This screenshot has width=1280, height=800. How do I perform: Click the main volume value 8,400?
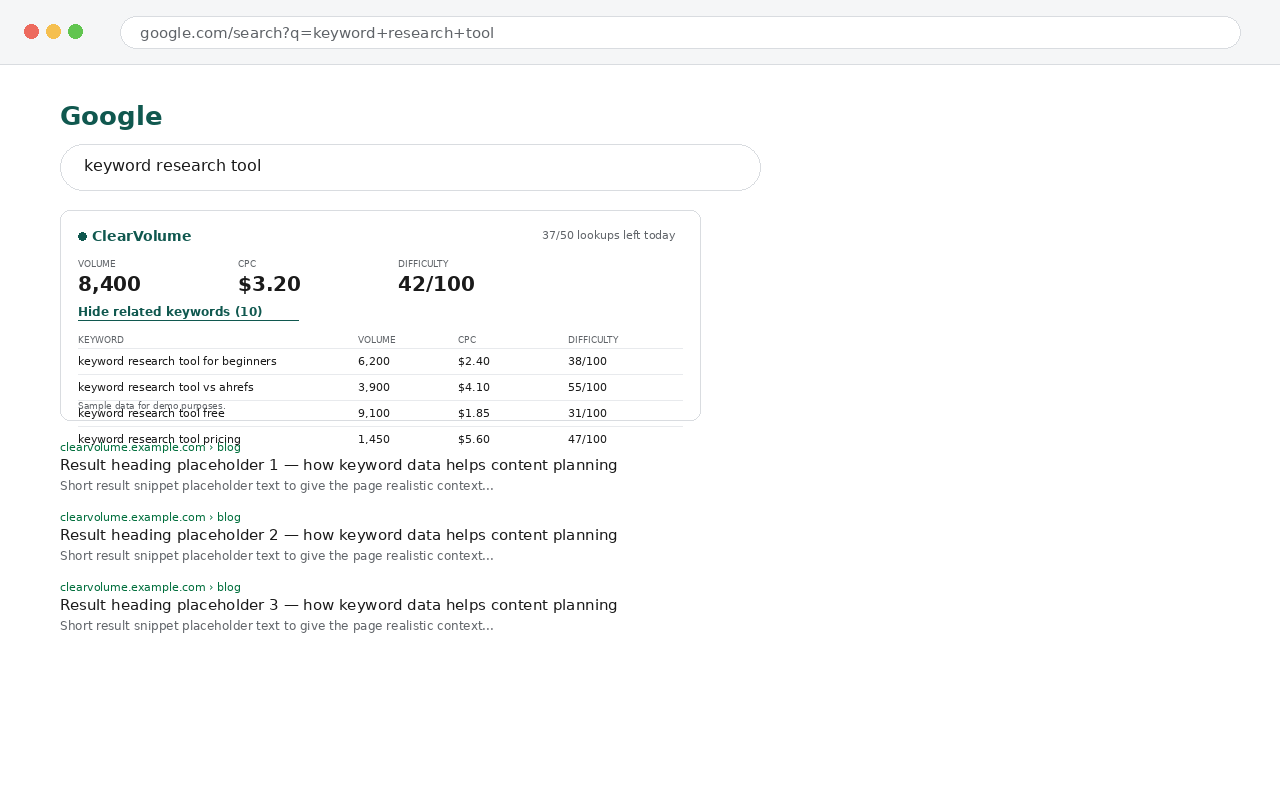point(109,284)
